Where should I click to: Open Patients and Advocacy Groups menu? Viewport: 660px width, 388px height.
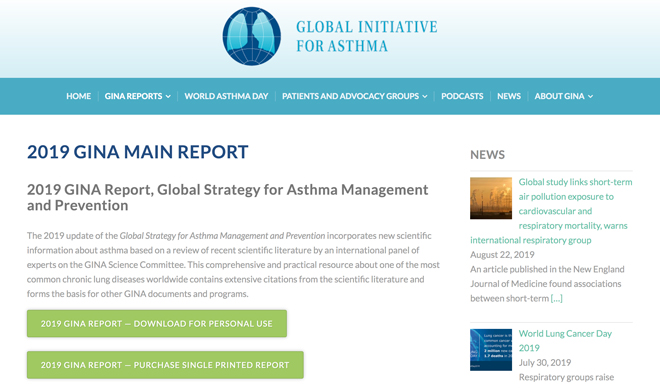pyautogui.click(x=350, y=96)
